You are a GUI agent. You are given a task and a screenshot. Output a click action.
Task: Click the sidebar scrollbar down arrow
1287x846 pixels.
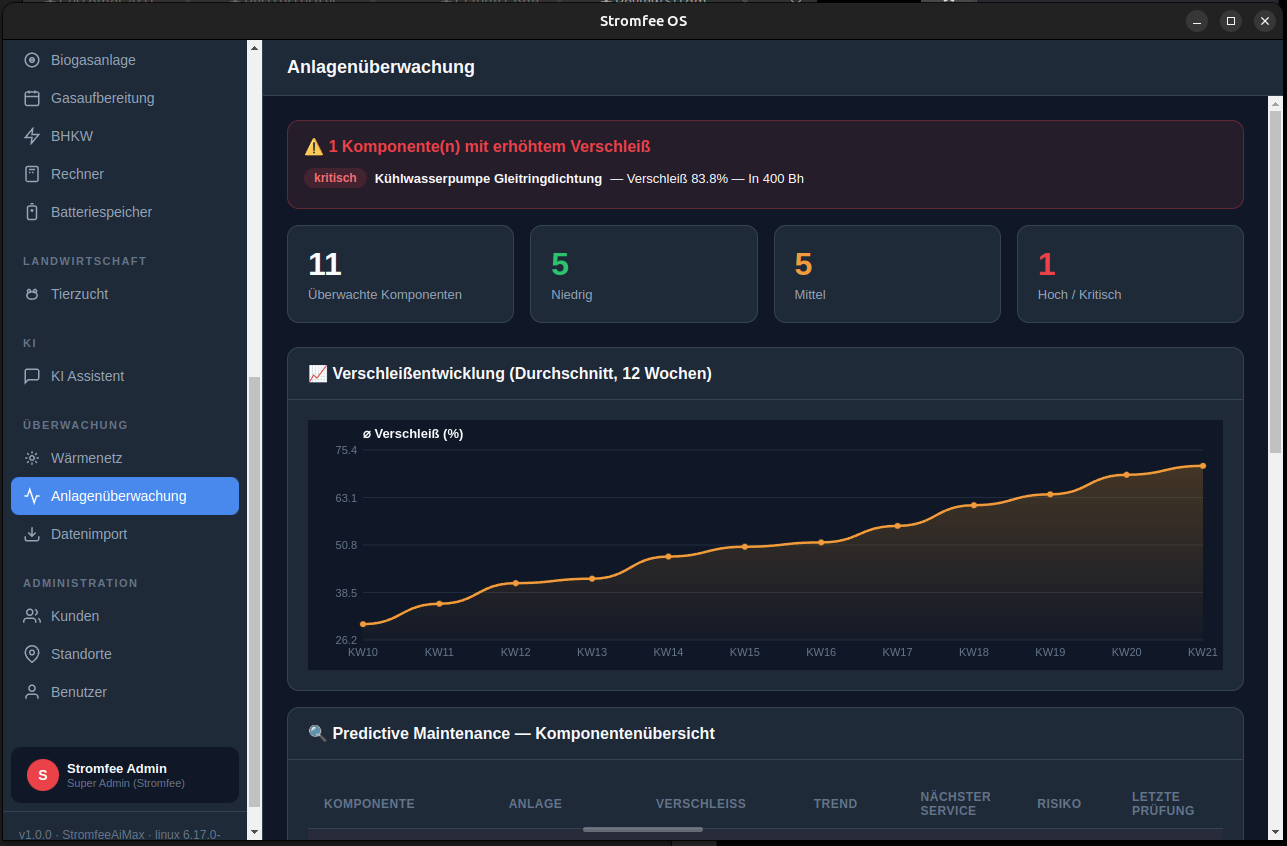254,831
